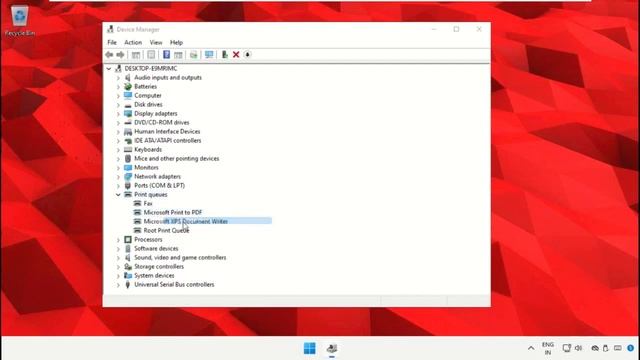Expand Mice and other pointing devices
The height and width of the screenshot is (360, 640).
pyautogui.click(x=118, y=158)
